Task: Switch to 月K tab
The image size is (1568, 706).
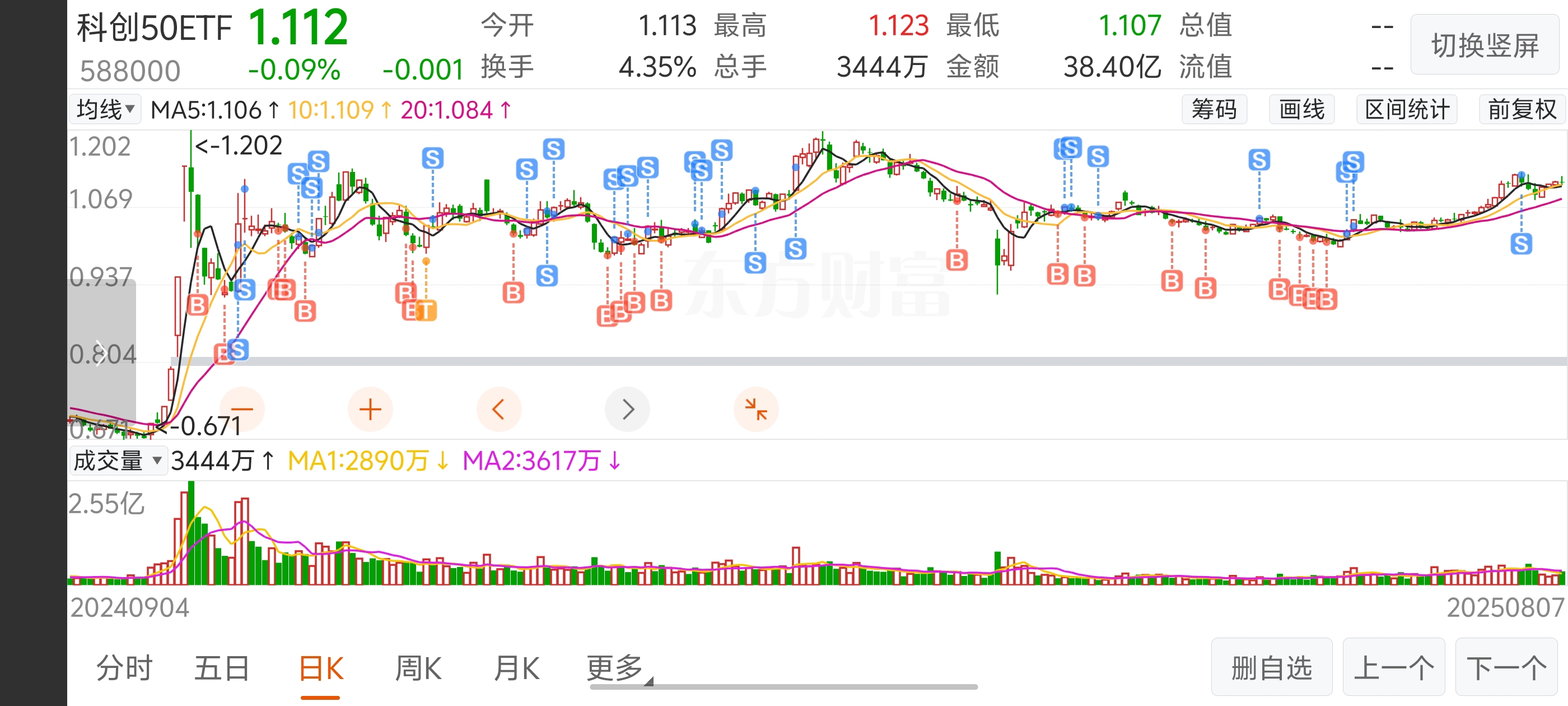Action: (x=517, y=668)
